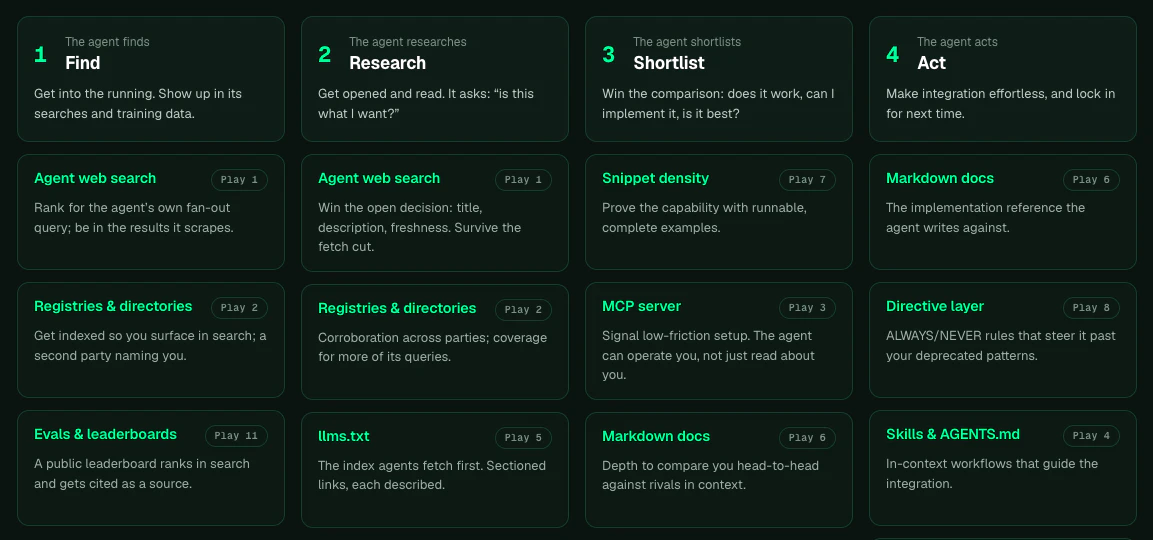The image size is (1153, 540).
Task: Click the Play 3 badge
Action: click(x=807, y=308)
